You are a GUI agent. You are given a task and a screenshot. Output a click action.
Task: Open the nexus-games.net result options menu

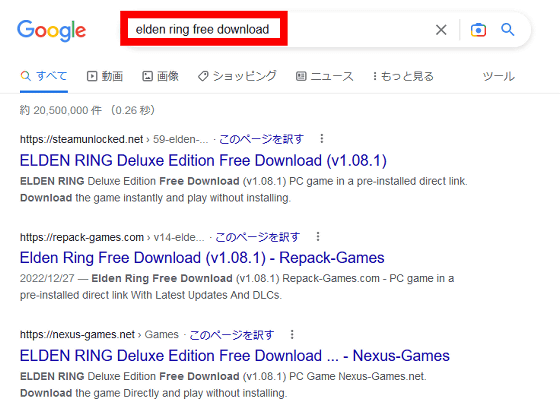coord(292,335)
